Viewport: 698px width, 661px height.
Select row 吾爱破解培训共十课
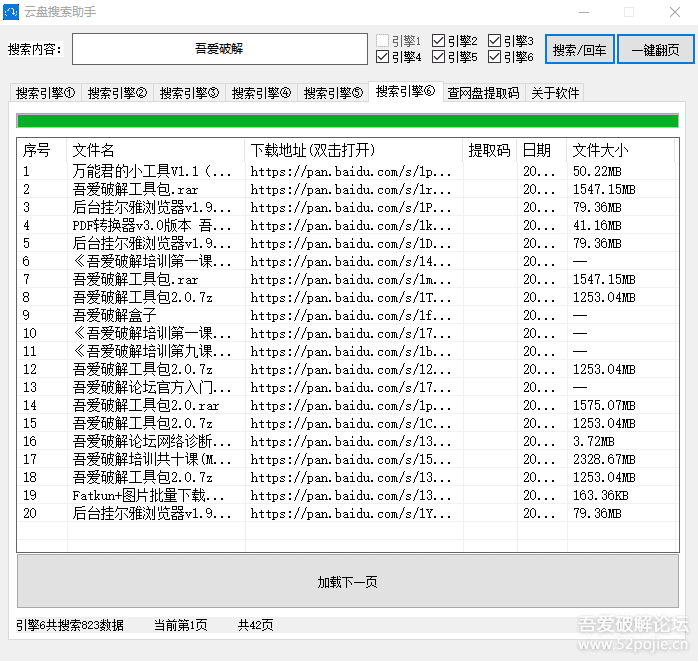[348, 459]
